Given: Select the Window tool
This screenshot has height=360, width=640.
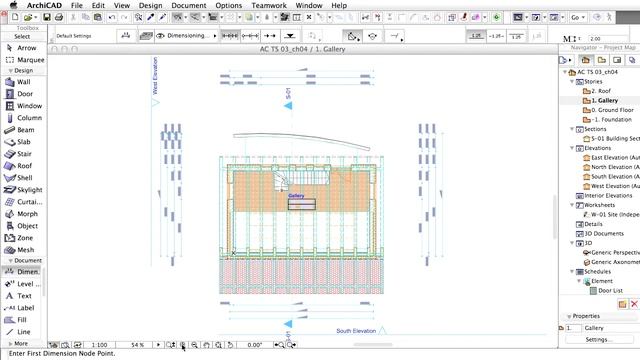Looking at the screenshot, I should pyautogui.click(x=24, y=106).
